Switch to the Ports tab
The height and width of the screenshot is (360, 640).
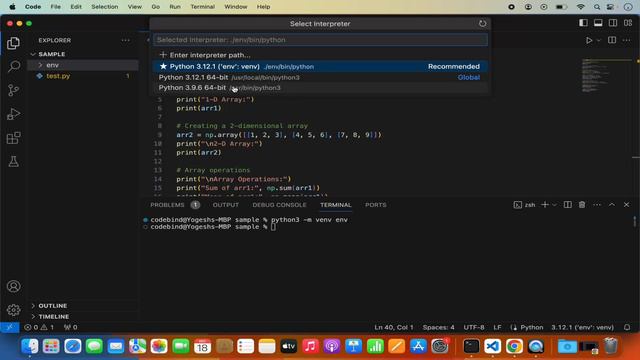point(376,205)
